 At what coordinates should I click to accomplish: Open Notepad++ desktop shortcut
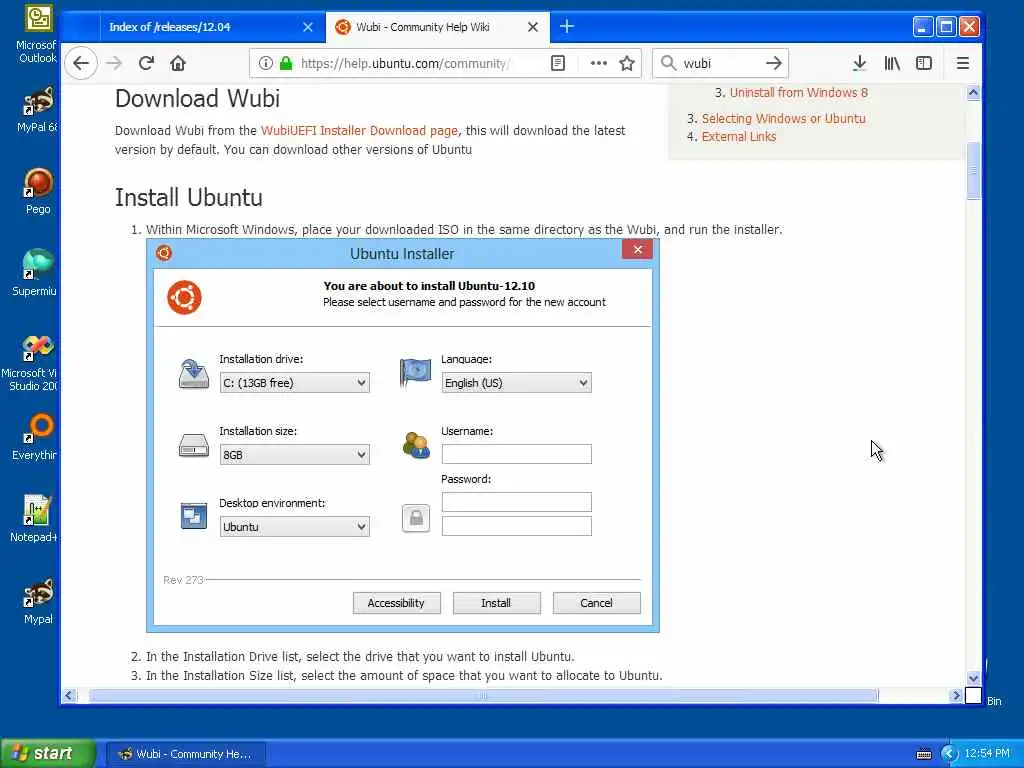pos(35,520)
